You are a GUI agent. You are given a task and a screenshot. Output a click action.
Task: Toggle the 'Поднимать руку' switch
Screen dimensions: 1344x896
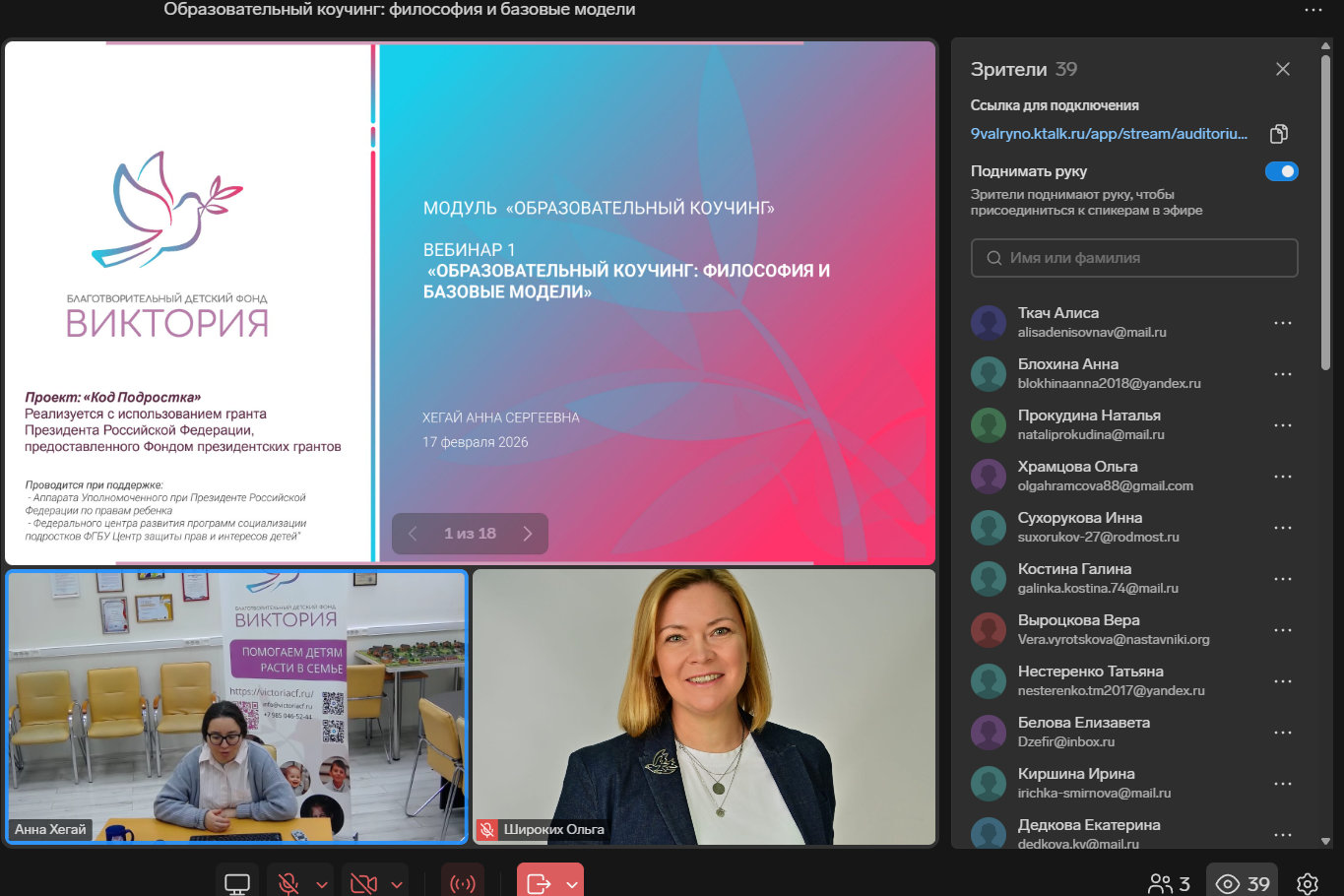[x=1281, y=171]
